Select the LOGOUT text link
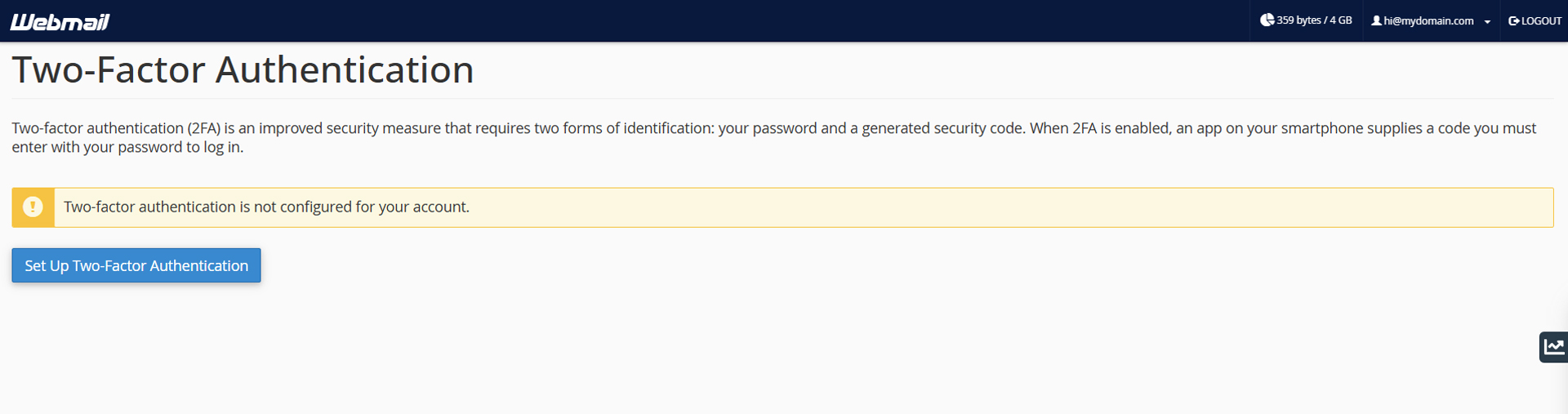 click(1541, 21)
